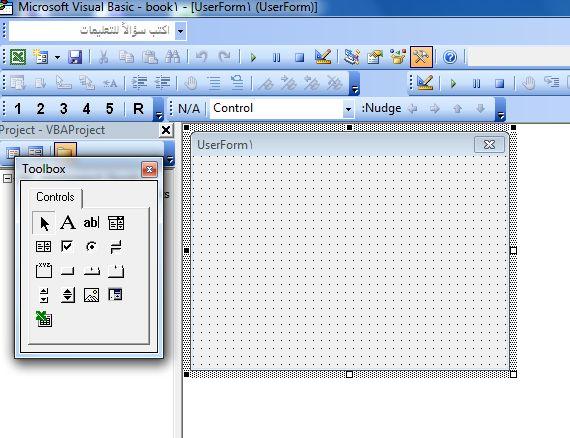Open the Control combo box dropdown
The height and width of the screenshot is (438, 570).
(x=348, y=109)
